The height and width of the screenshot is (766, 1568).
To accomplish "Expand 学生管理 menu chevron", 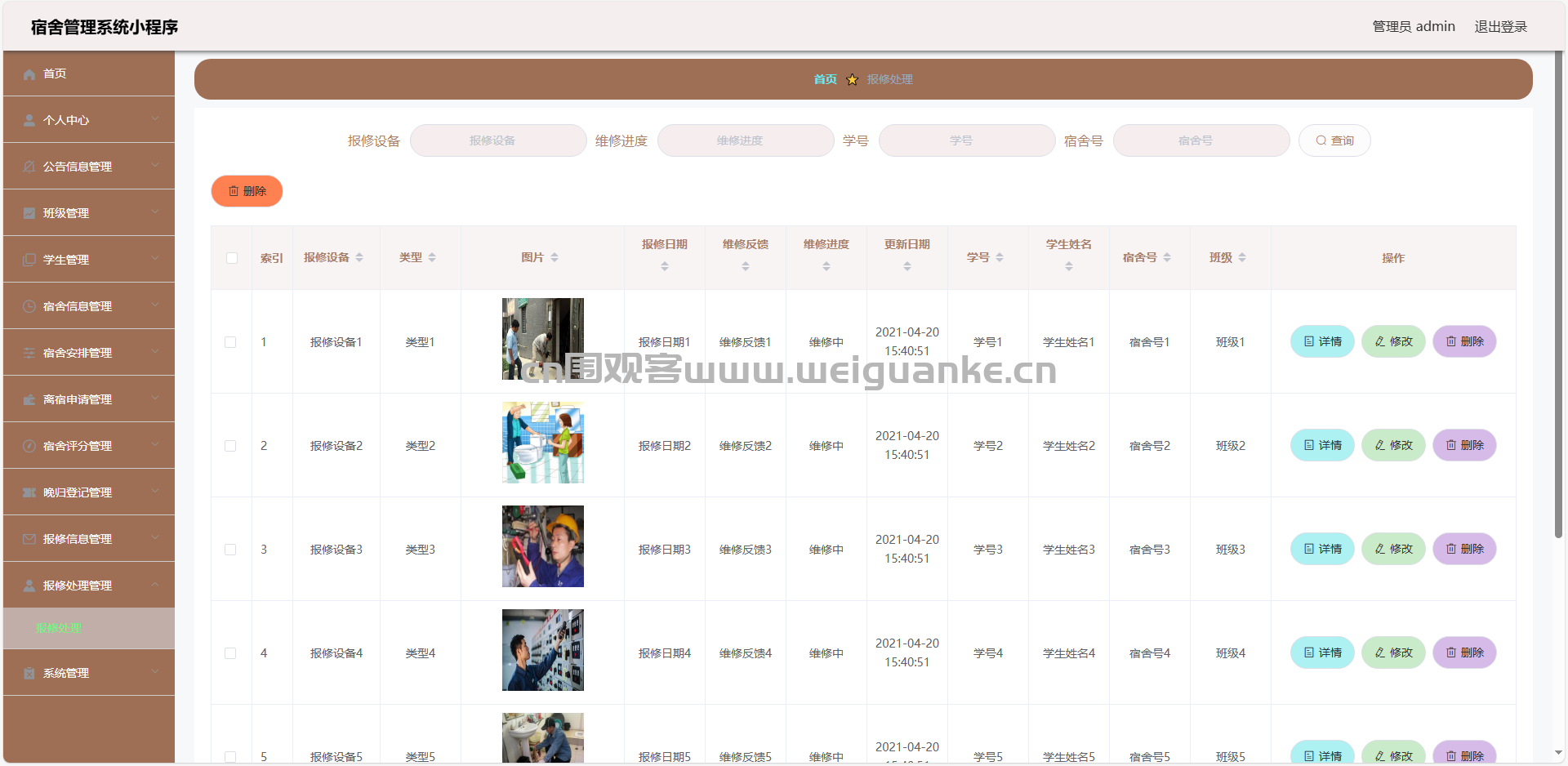I will point(155,259).
